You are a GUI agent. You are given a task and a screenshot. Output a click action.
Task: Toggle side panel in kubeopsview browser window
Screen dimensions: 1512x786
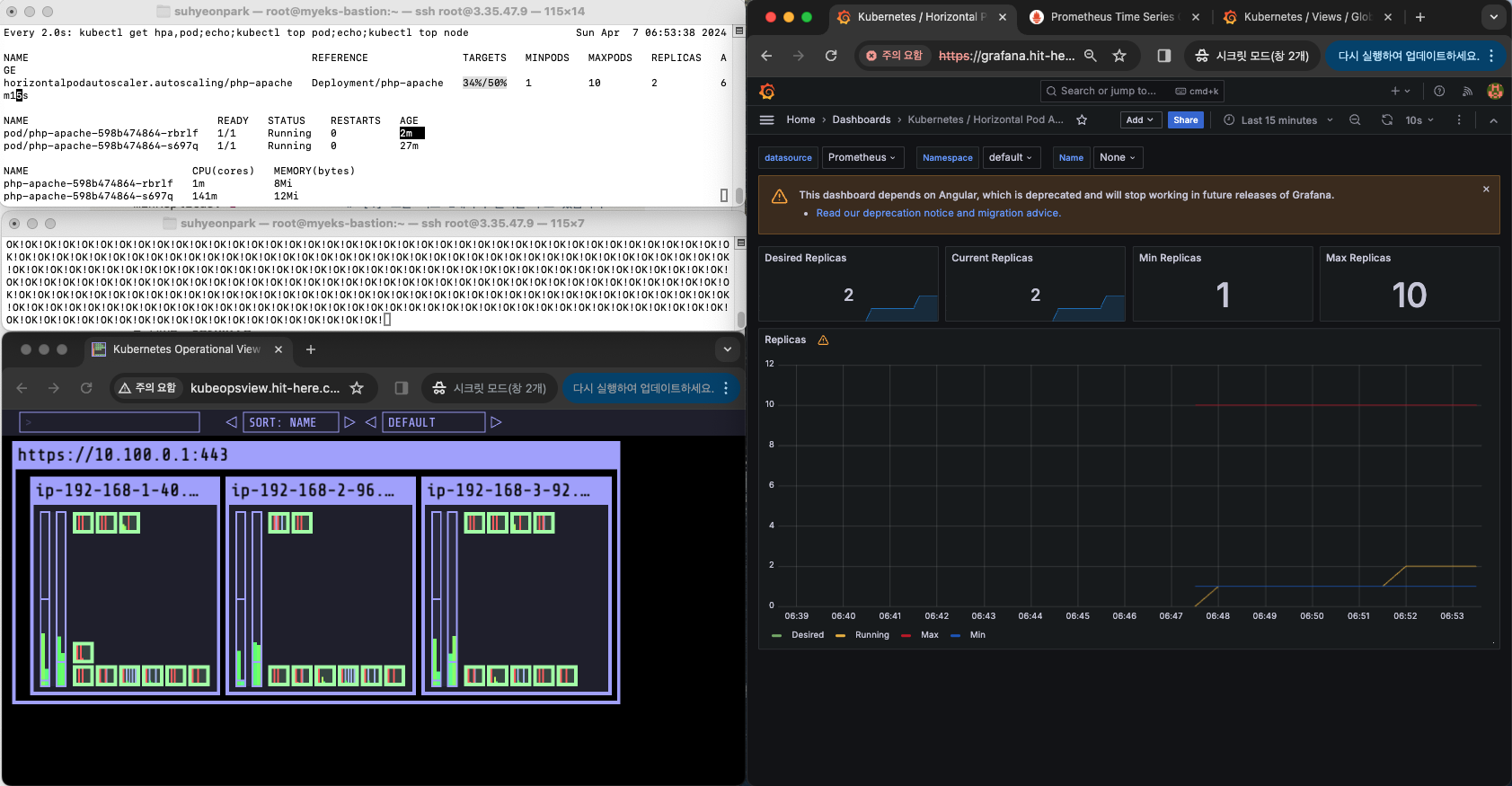pos(402,388)
